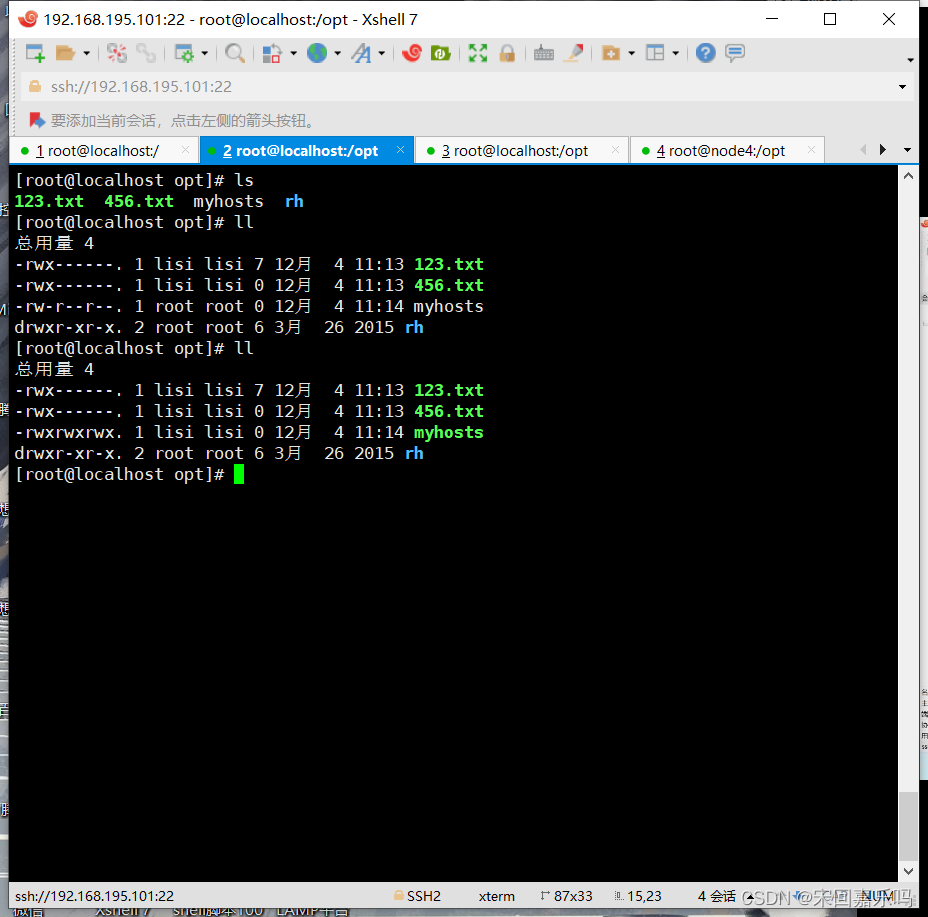Open the toolbar options overflow arrow
Screen dimensions: 928x917
pos(910,60)
